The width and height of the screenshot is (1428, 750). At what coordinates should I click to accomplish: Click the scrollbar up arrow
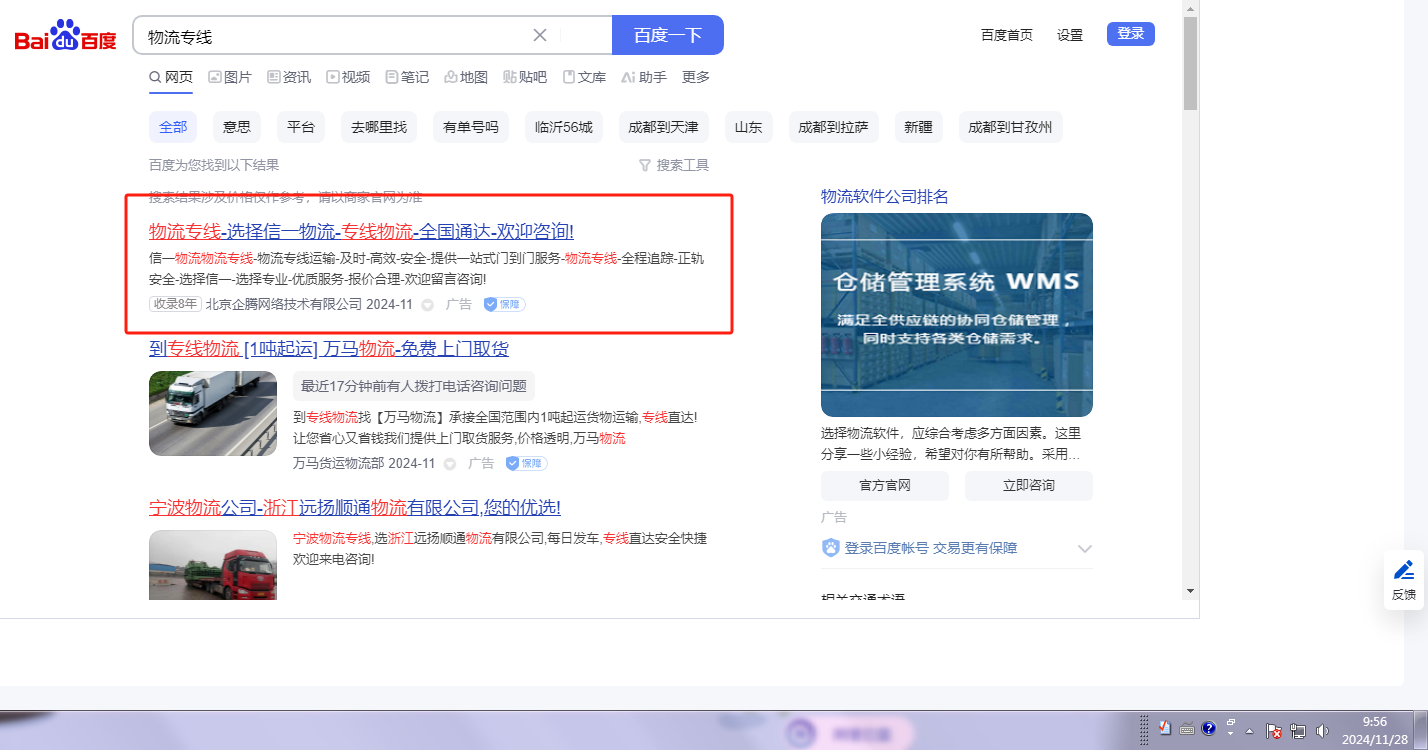tap(1190, 8)
